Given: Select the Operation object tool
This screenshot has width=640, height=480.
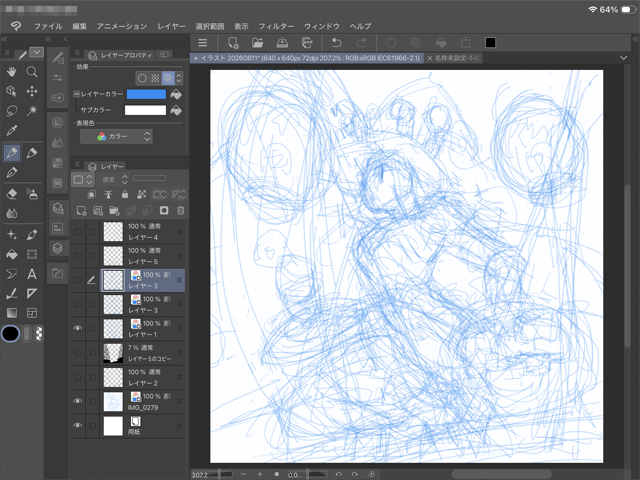Looking at the screenshot, I should point(12,91).
